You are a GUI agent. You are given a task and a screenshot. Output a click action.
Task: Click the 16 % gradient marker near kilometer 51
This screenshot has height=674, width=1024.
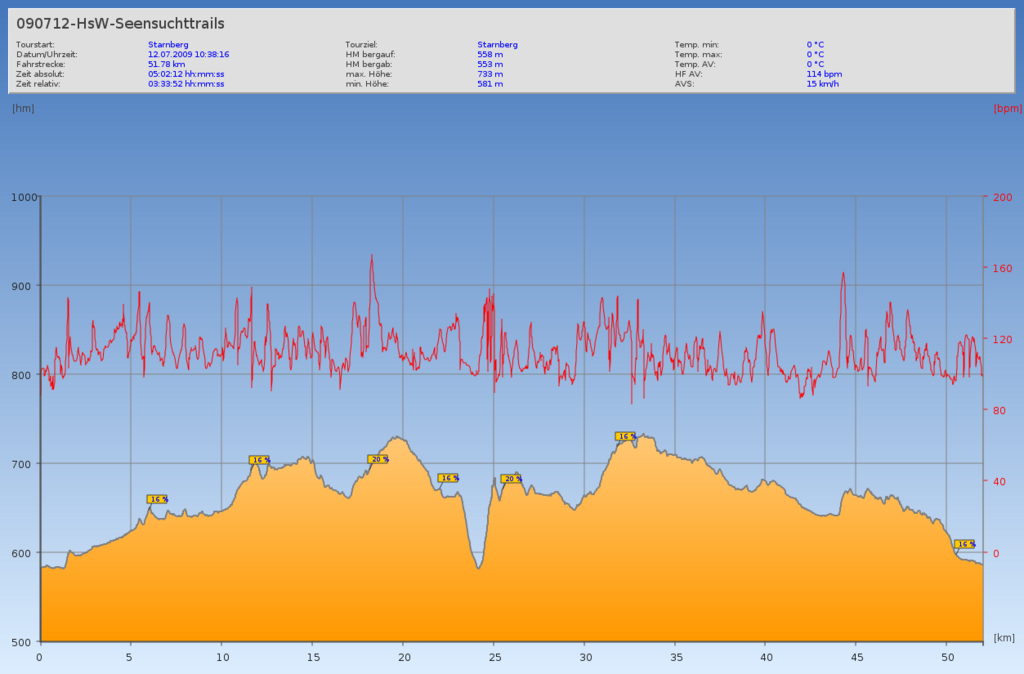[965, 544]
